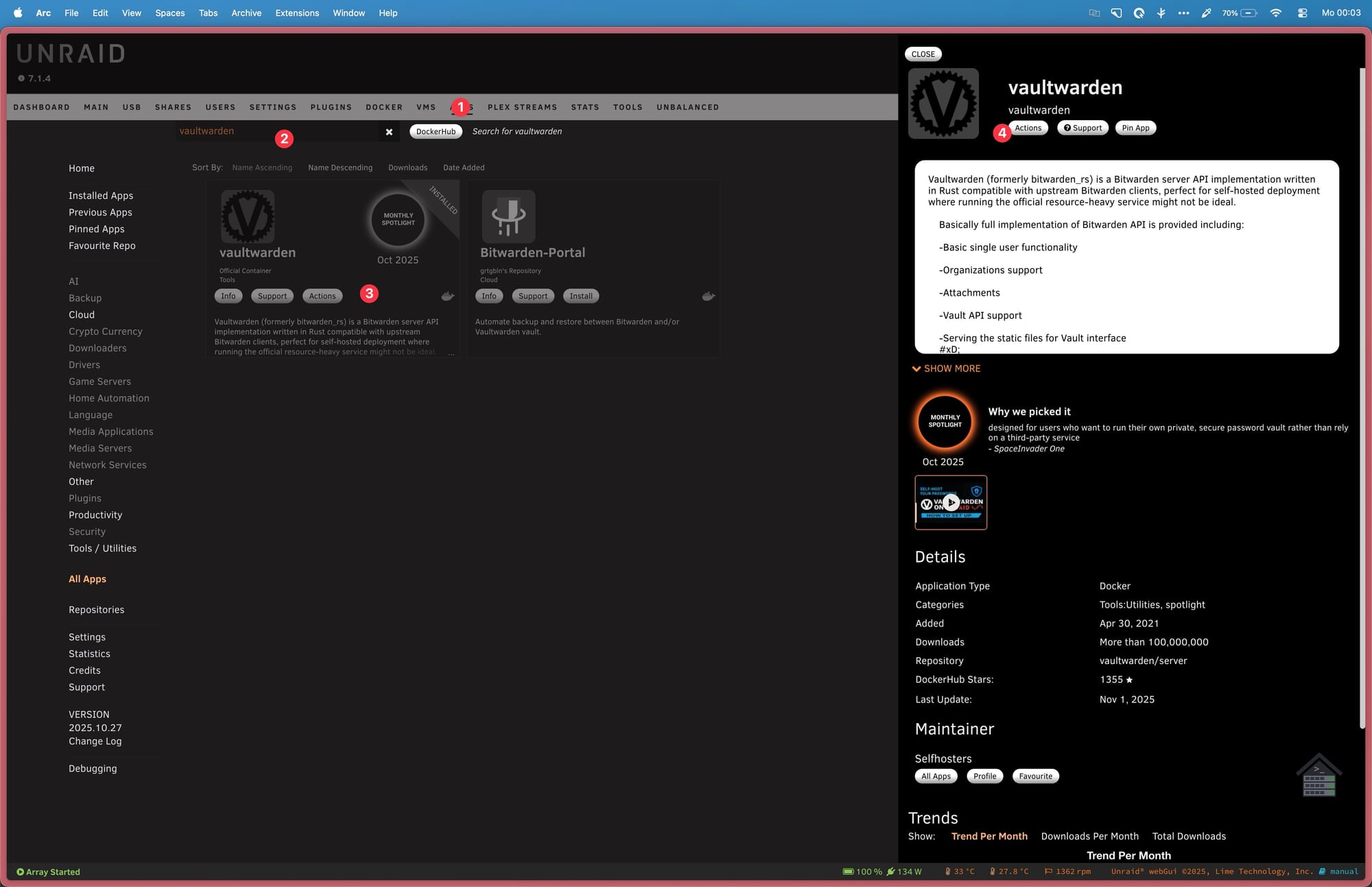Click the Docker whale icon on vaultwarden card
1372x887 pixels.
point(447,296)
